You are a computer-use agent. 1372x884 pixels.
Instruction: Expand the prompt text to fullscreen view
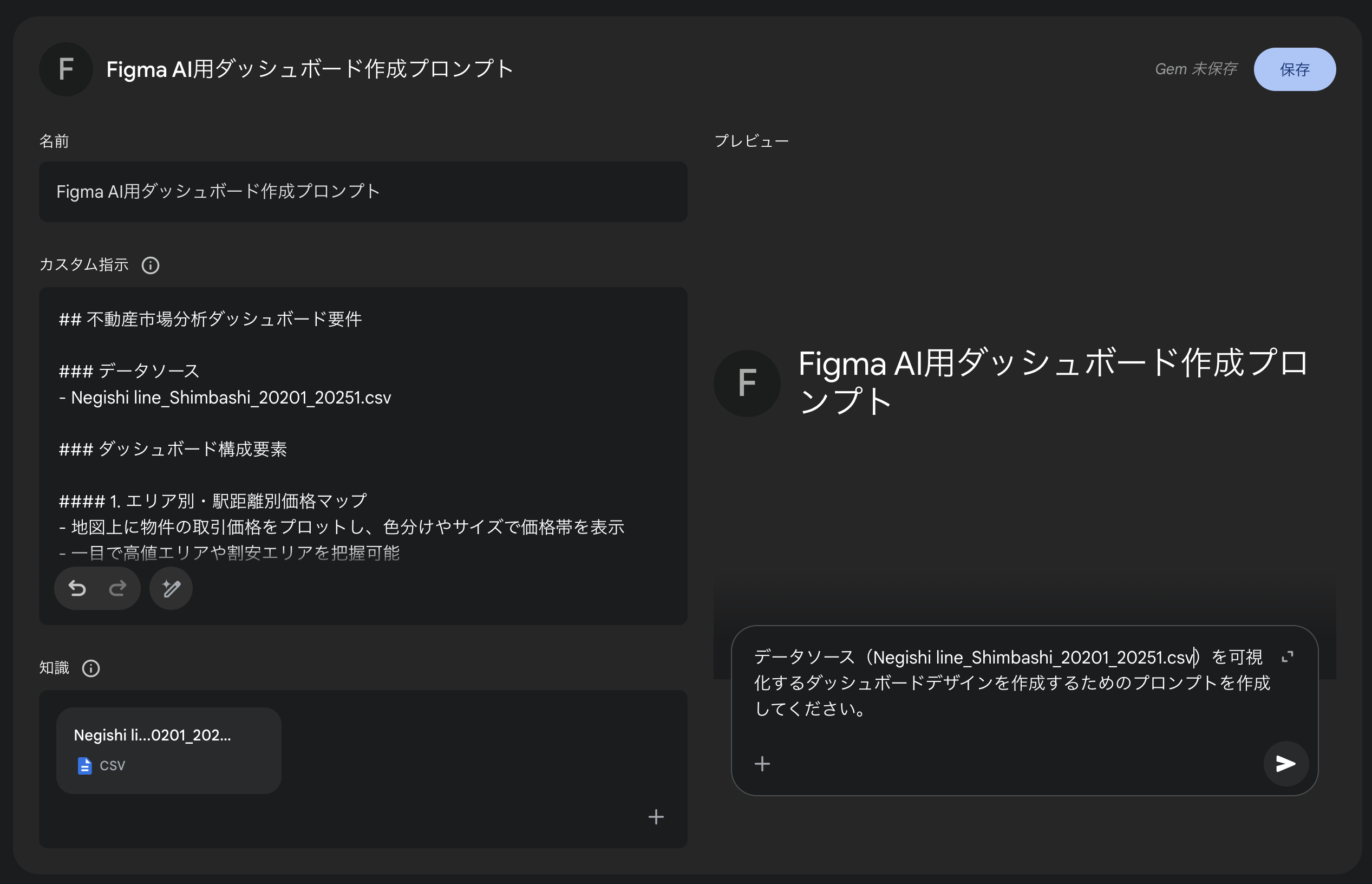coord(1287,656)
